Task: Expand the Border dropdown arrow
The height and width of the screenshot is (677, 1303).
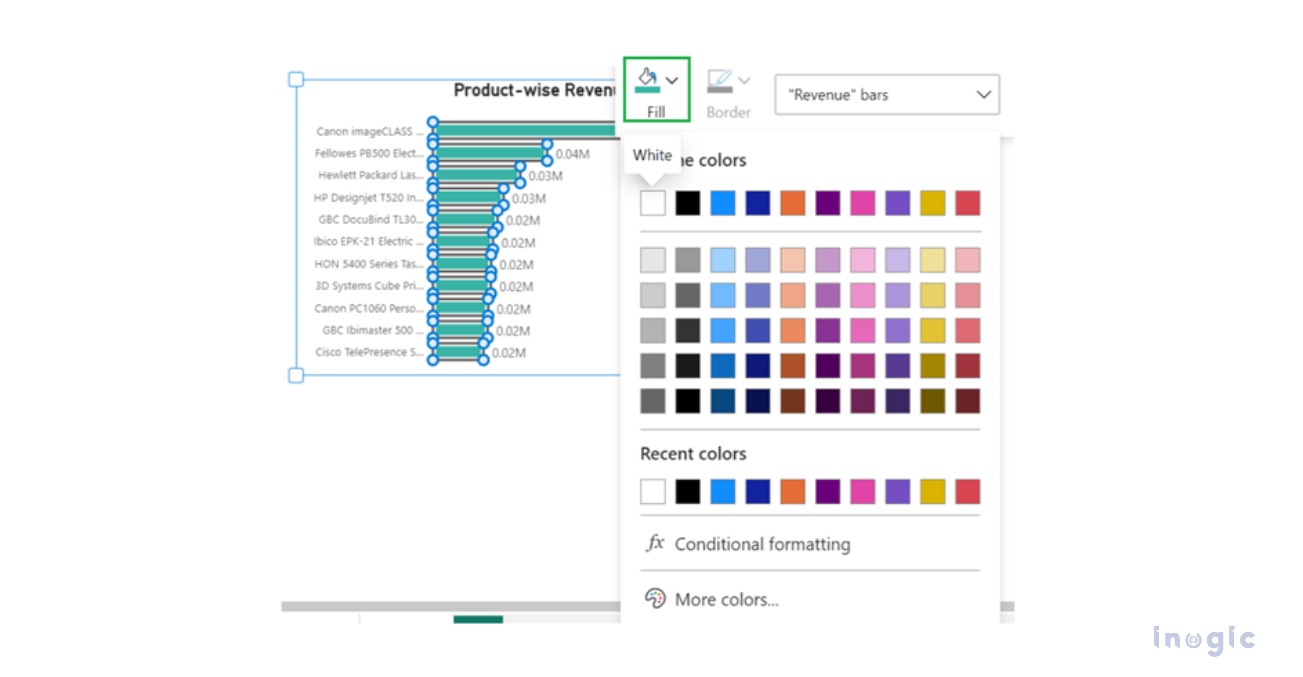Action: [744, 80]
